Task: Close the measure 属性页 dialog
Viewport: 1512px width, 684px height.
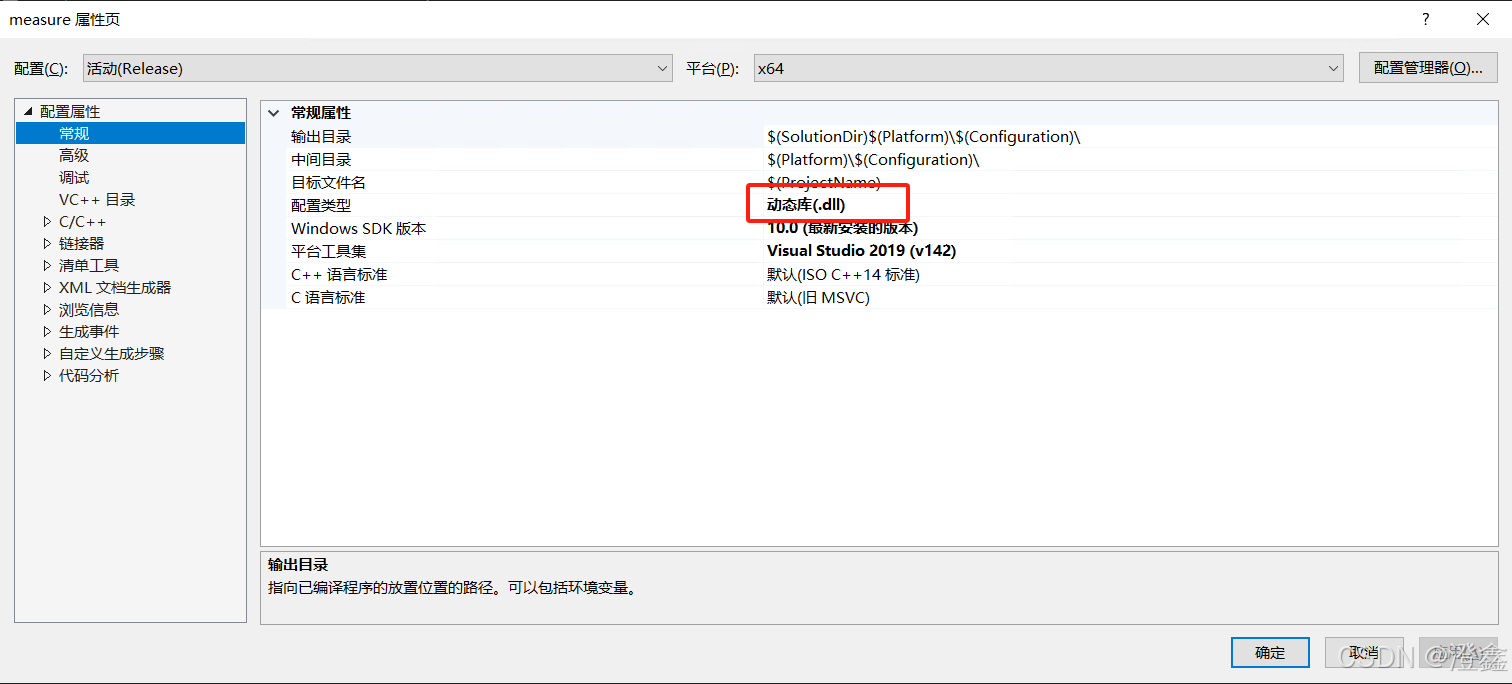Action: (x=1483, y=19)
